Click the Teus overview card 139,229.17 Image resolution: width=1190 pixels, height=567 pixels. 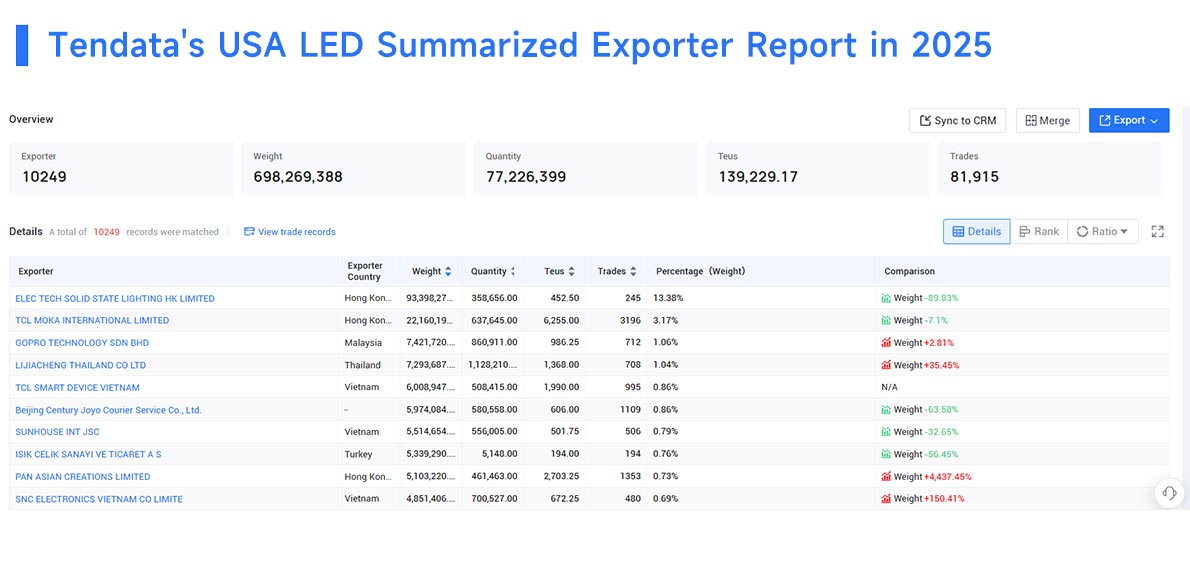click(x=818, y=169)
